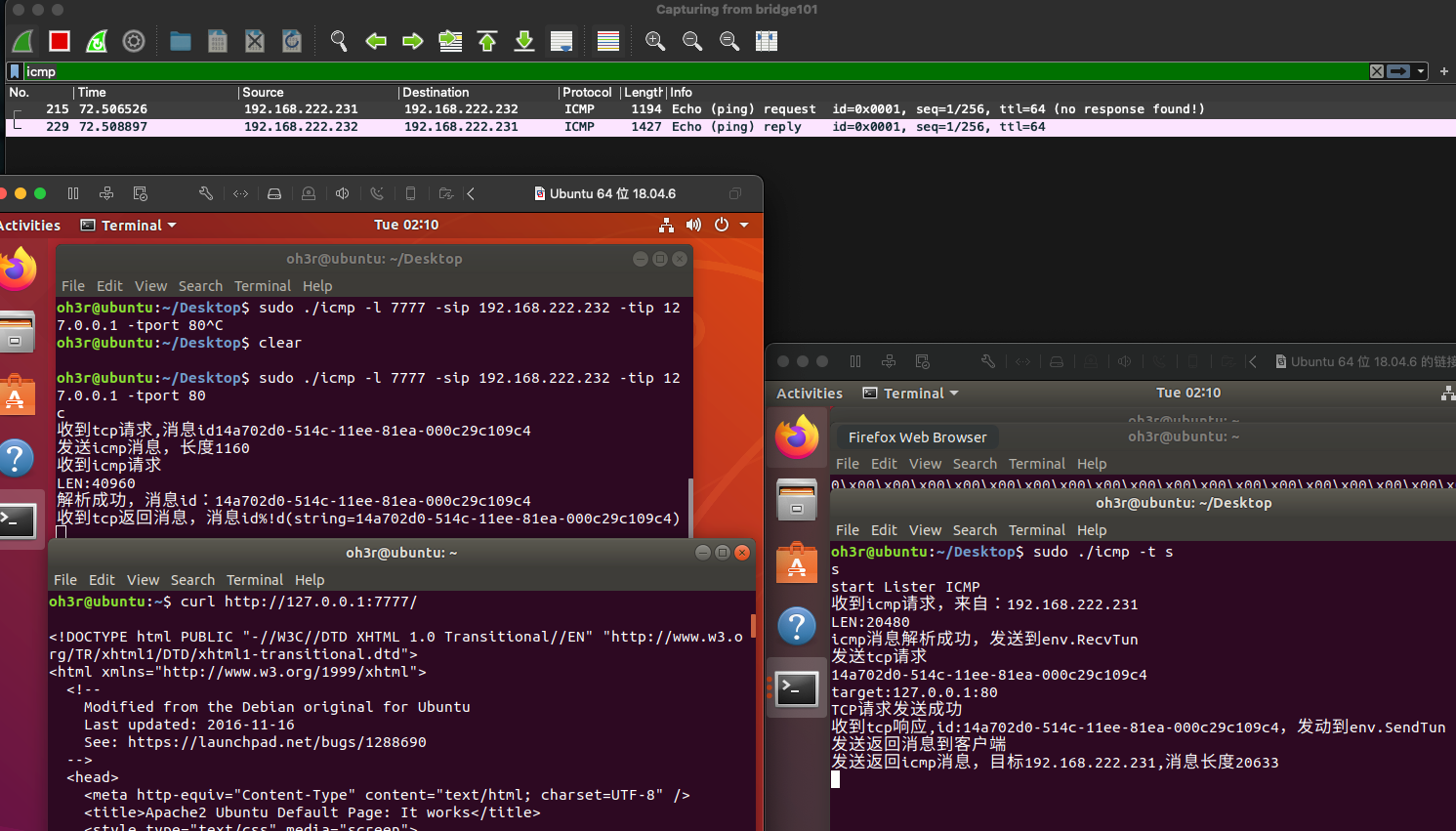Open Terminal app menu in right VM

coord(911,393)
